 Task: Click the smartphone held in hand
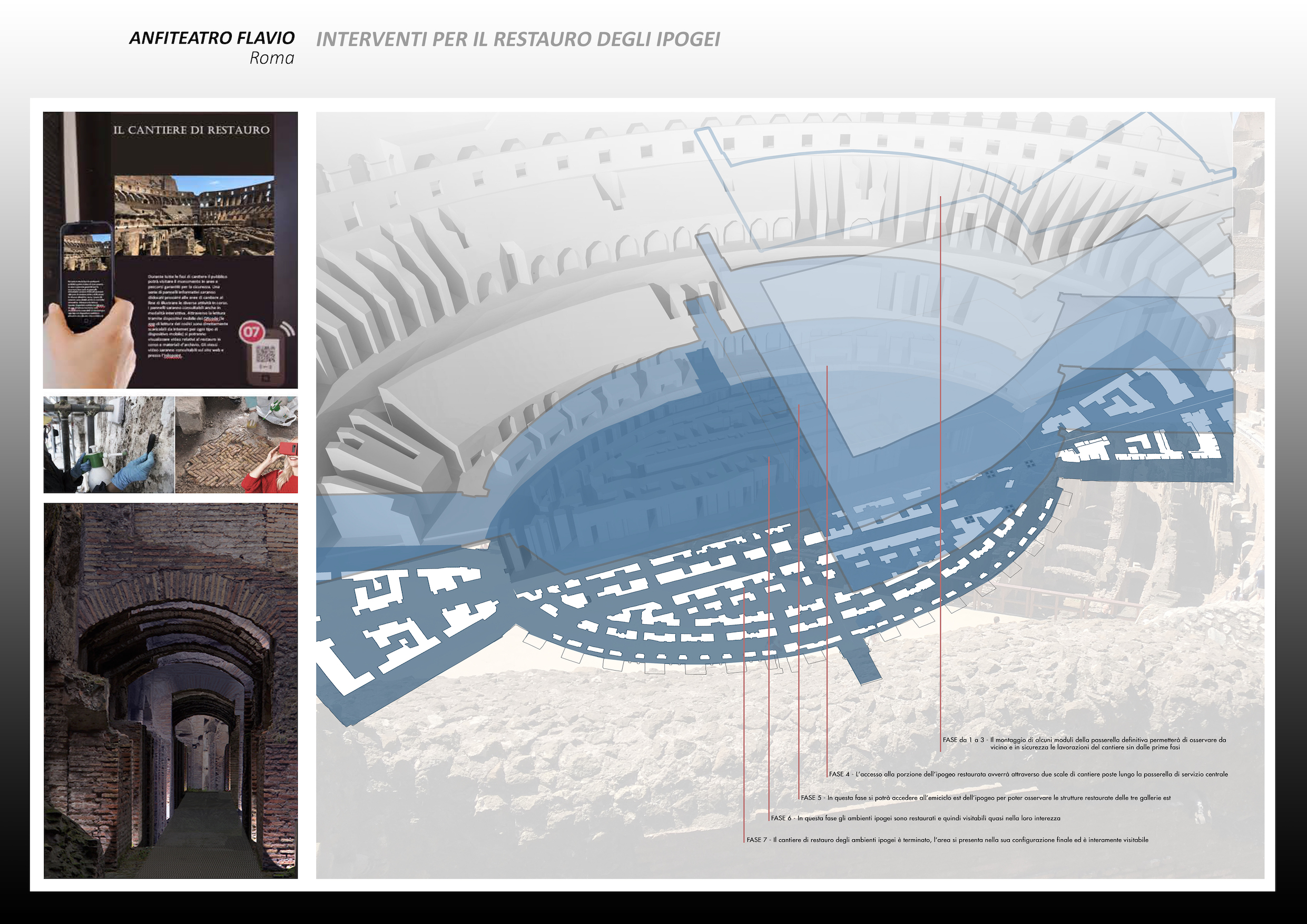point(87,276)
